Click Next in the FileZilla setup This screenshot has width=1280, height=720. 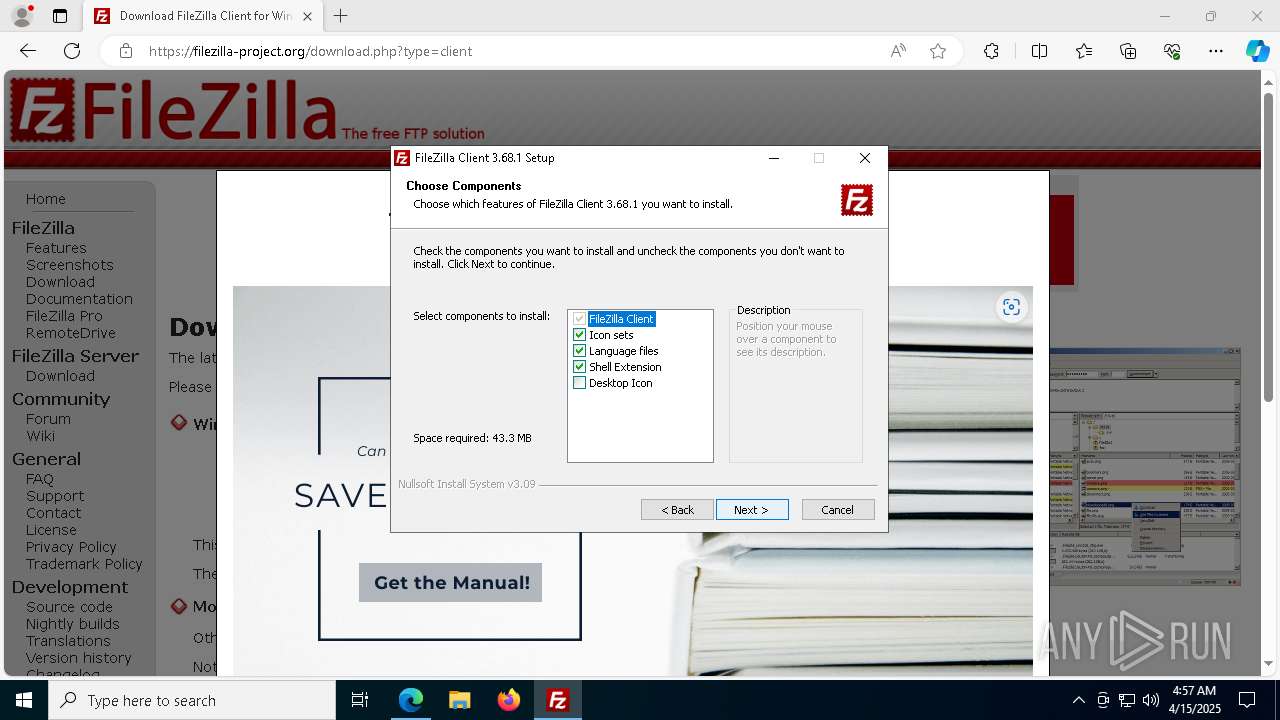click(752, 510)
